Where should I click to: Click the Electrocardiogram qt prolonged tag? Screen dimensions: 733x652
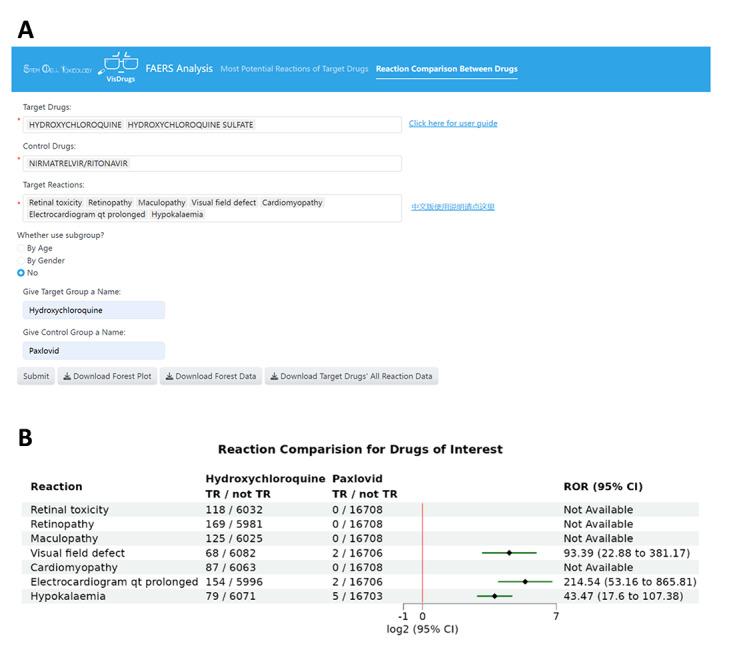pyautogui.click(x=87, y=215)
